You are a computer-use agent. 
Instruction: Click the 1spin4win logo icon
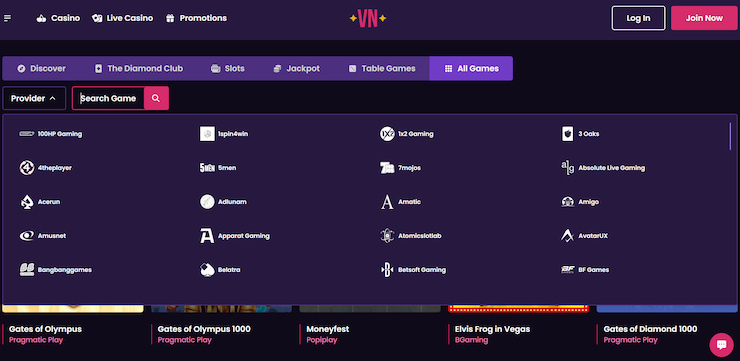click(207, 134)
